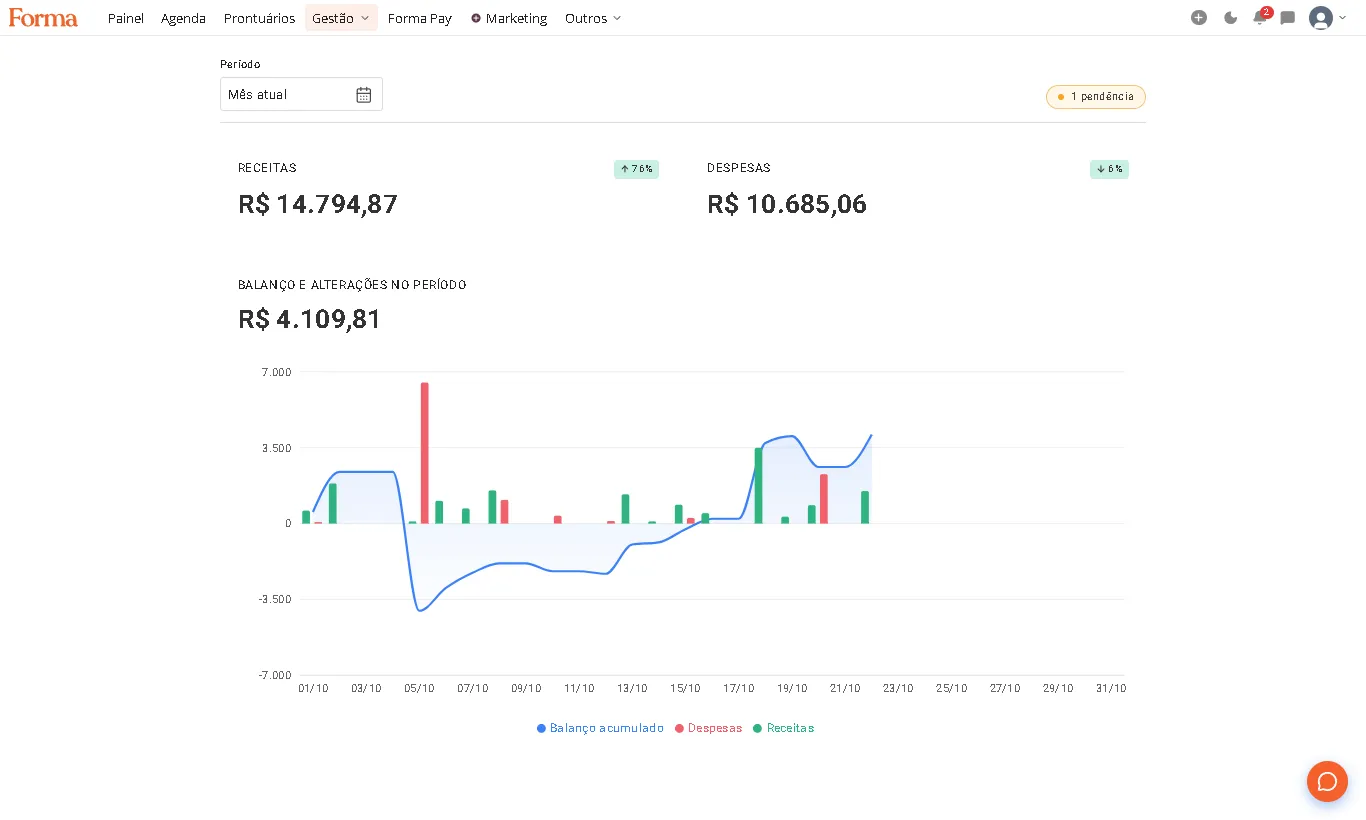Click the tall red expense bar at 05/10
Viewport: 1366px width, 820px height.
pyautogui.click(x=424, y=453)
